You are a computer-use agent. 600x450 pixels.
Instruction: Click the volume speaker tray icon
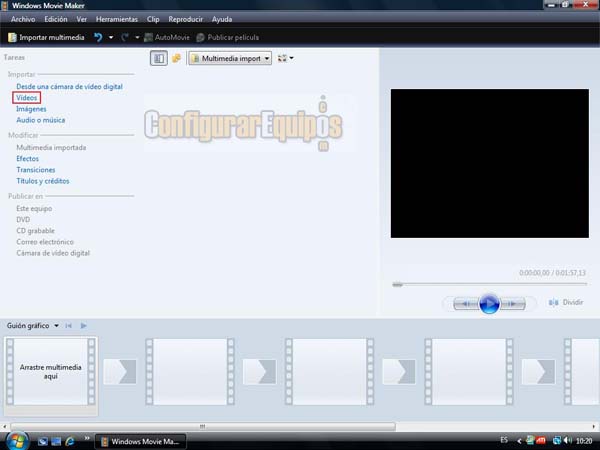[x=567, y=441]
